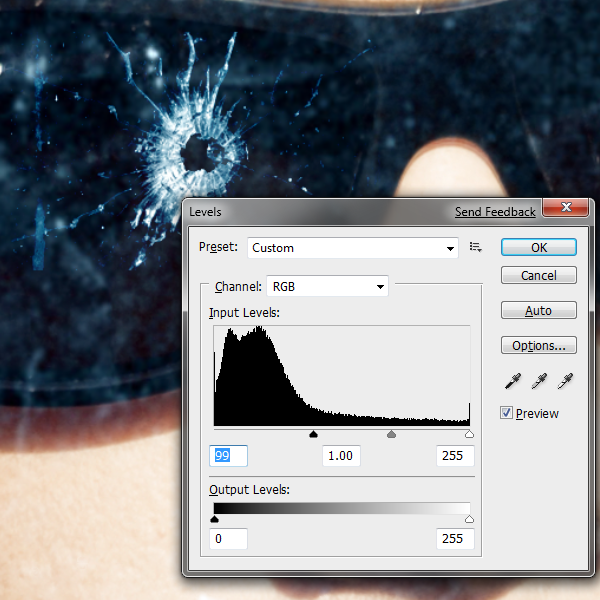The height and width of the screenshot is (600, 600).
Task: Open the Preset dropdown showing Custom
Action: 354,247
